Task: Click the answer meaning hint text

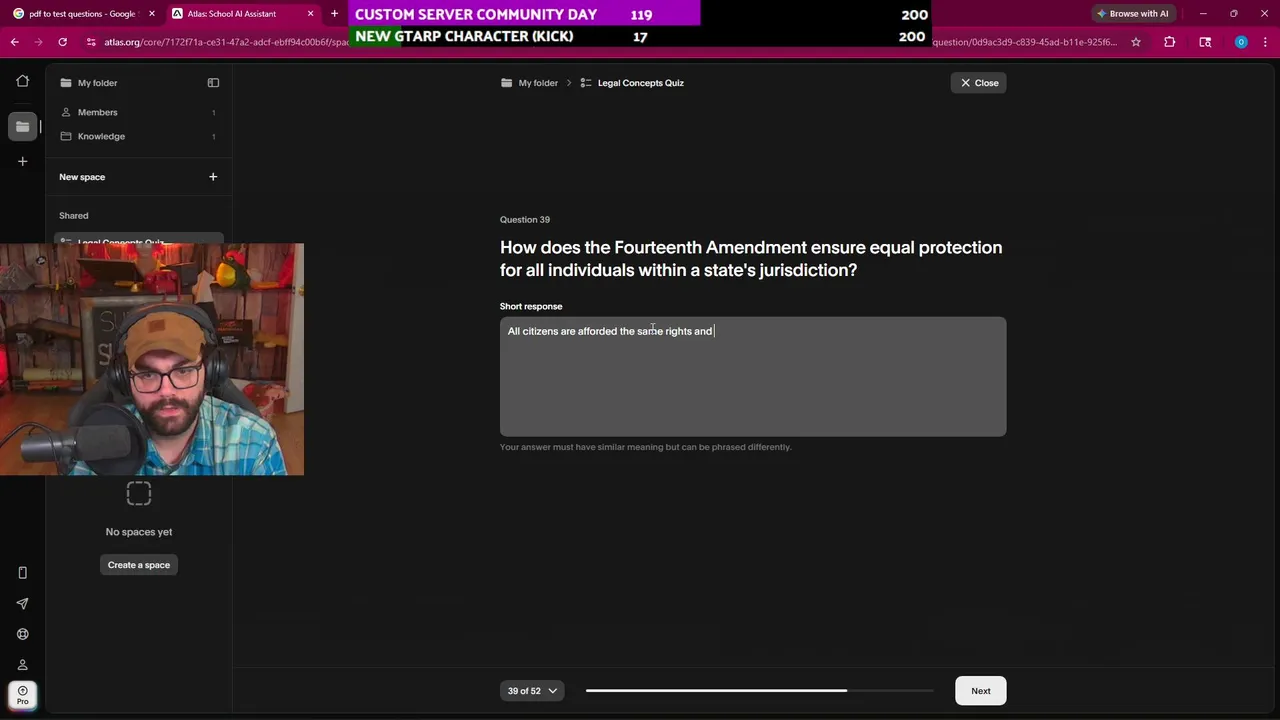Action: (646, 447)
